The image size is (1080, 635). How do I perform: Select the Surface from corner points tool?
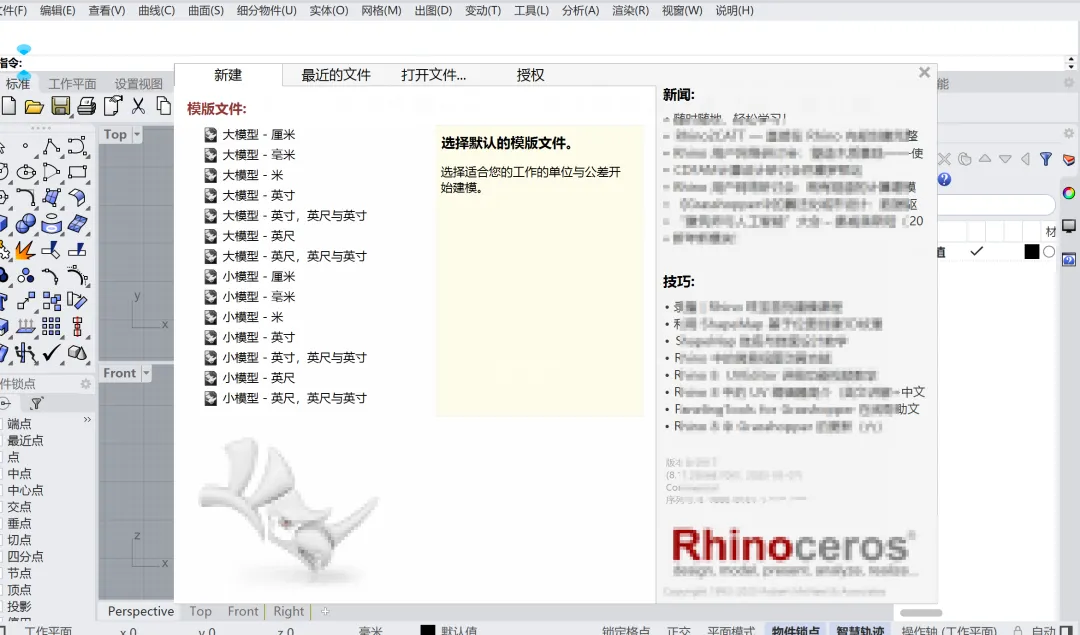pyautogui.click(x=51, y=198)
